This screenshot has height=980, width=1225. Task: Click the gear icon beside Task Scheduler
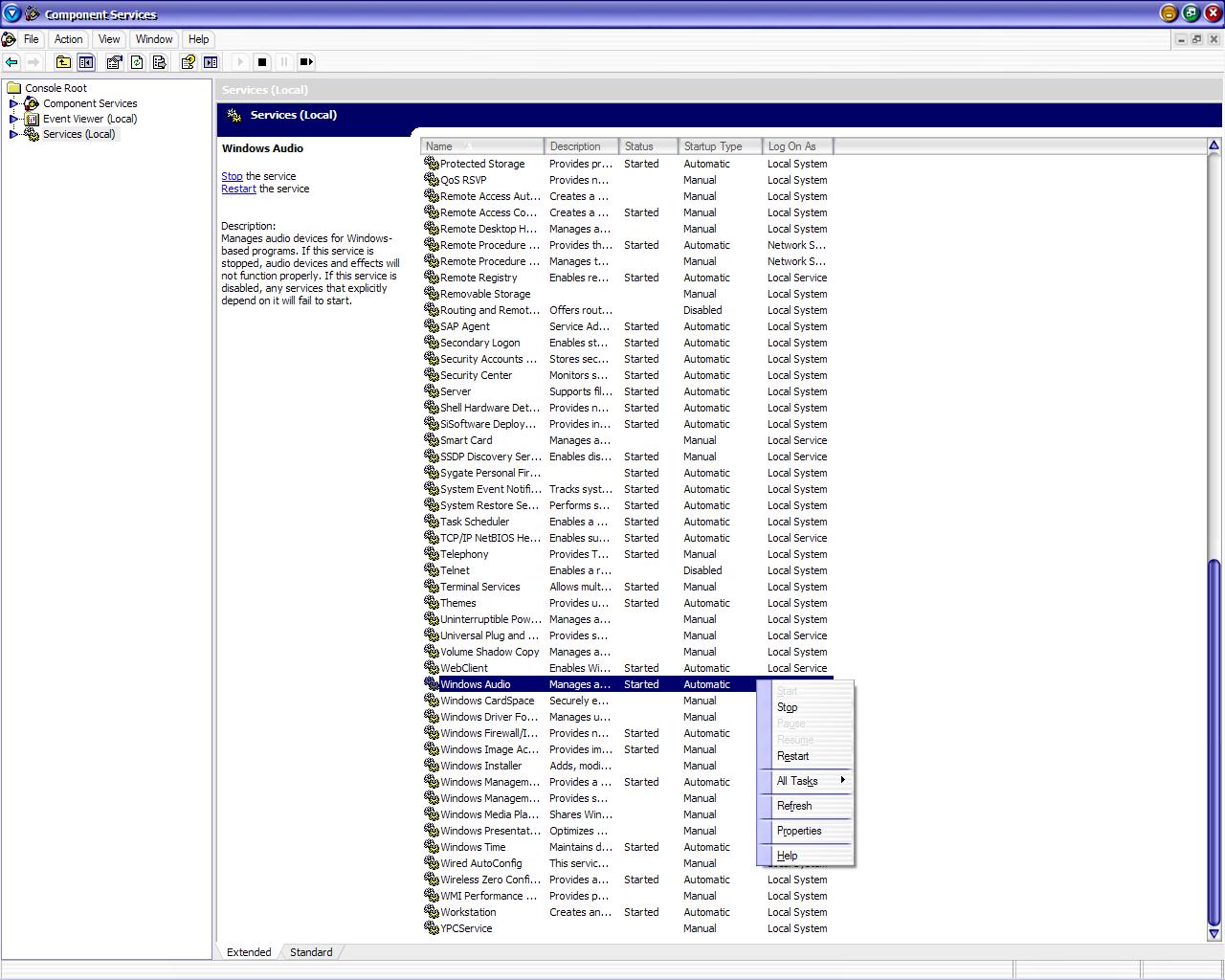point(432,522)
